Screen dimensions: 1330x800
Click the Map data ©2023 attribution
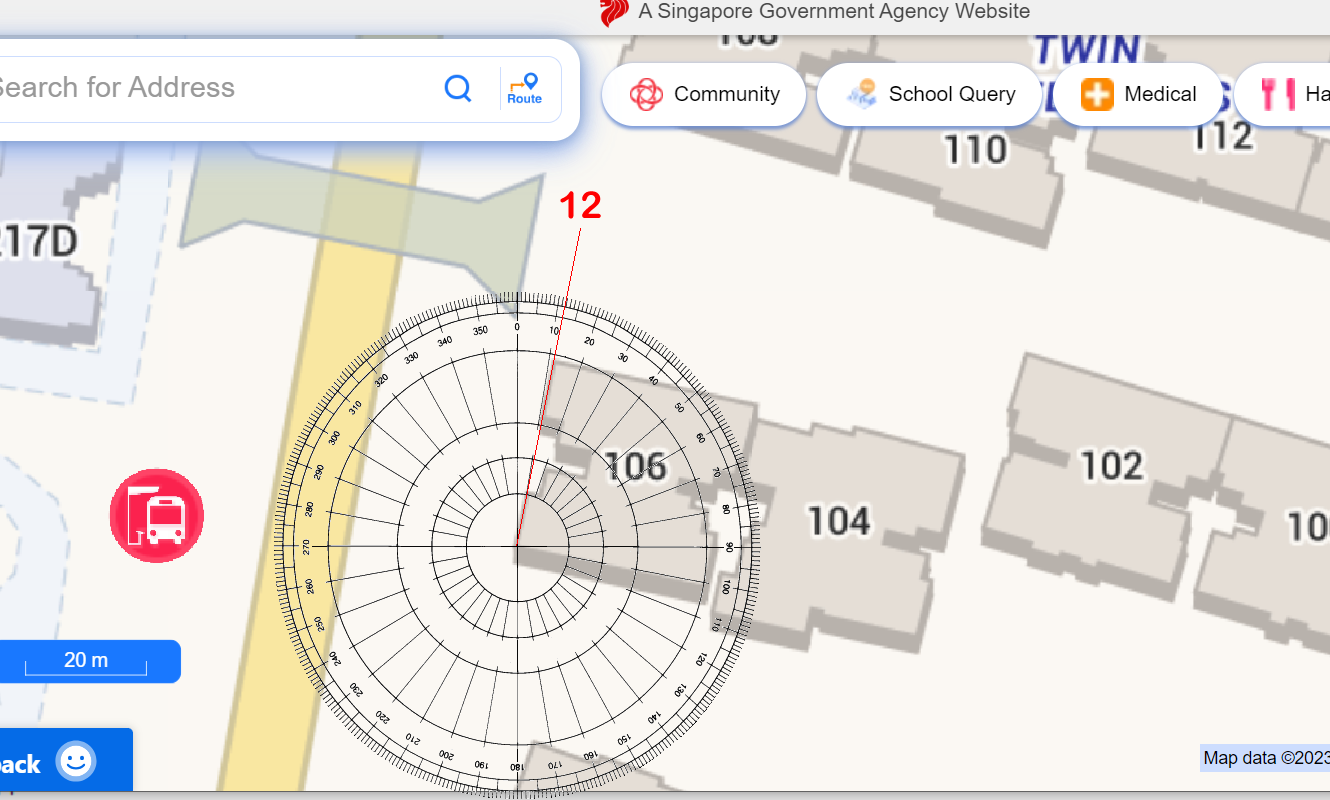tap(1265, 758)
